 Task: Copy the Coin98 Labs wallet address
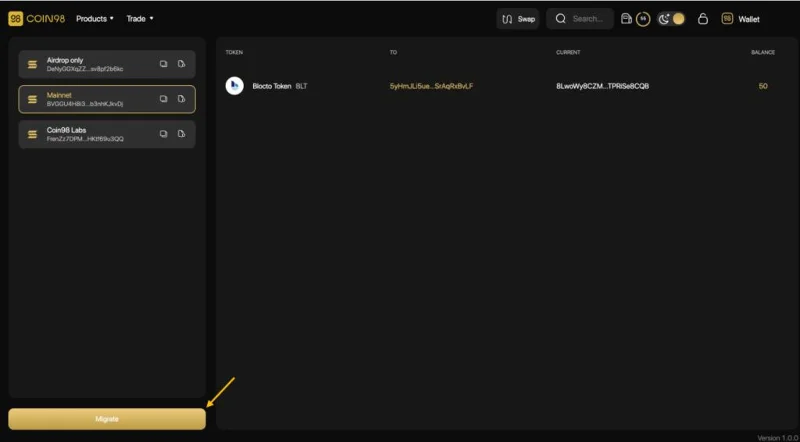pyautogui.click(x=163, y=134)
